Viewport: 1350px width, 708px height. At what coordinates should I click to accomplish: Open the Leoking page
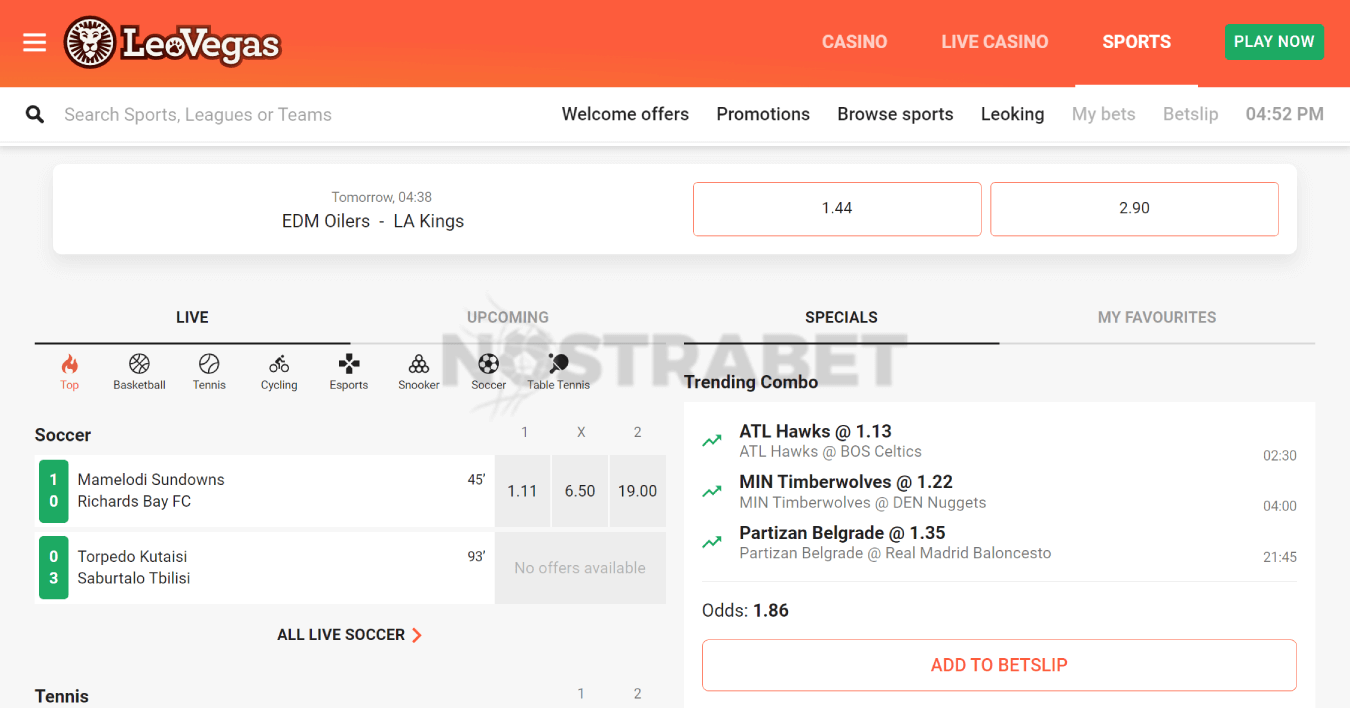(1012, 114)
